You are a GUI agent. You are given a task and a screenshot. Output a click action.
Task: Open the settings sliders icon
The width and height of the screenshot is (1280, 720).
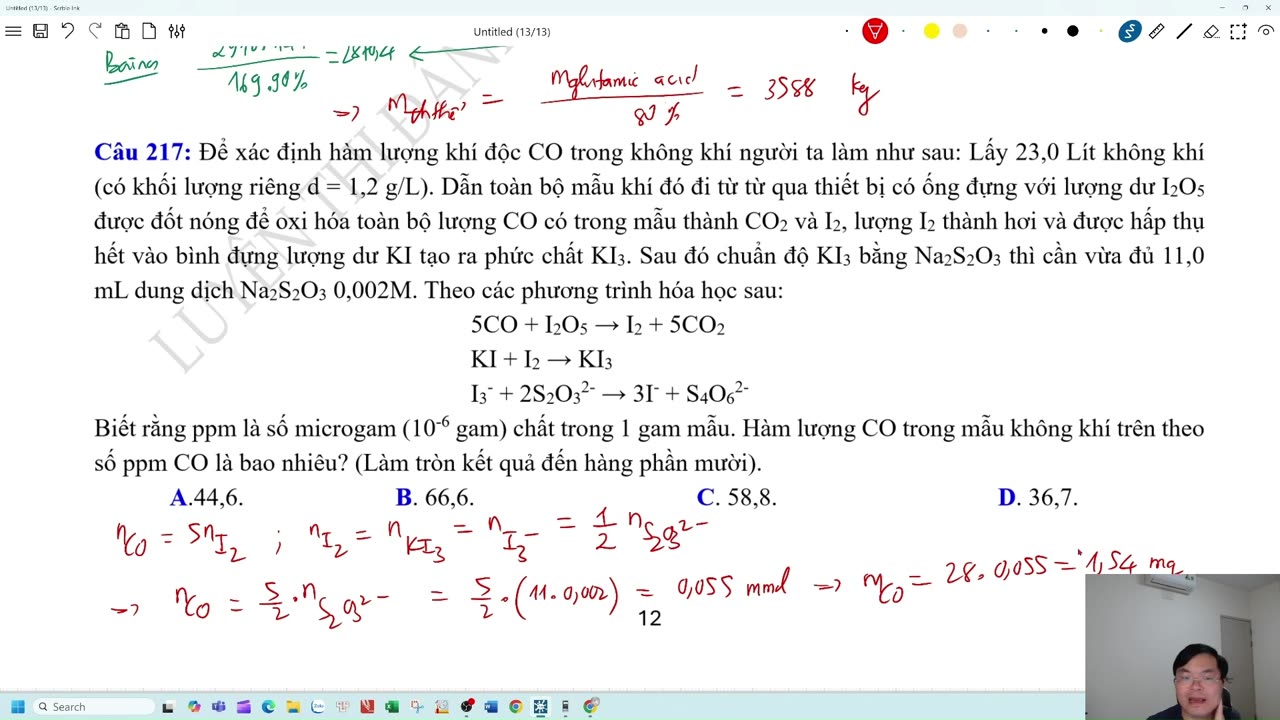coord(177,31)
